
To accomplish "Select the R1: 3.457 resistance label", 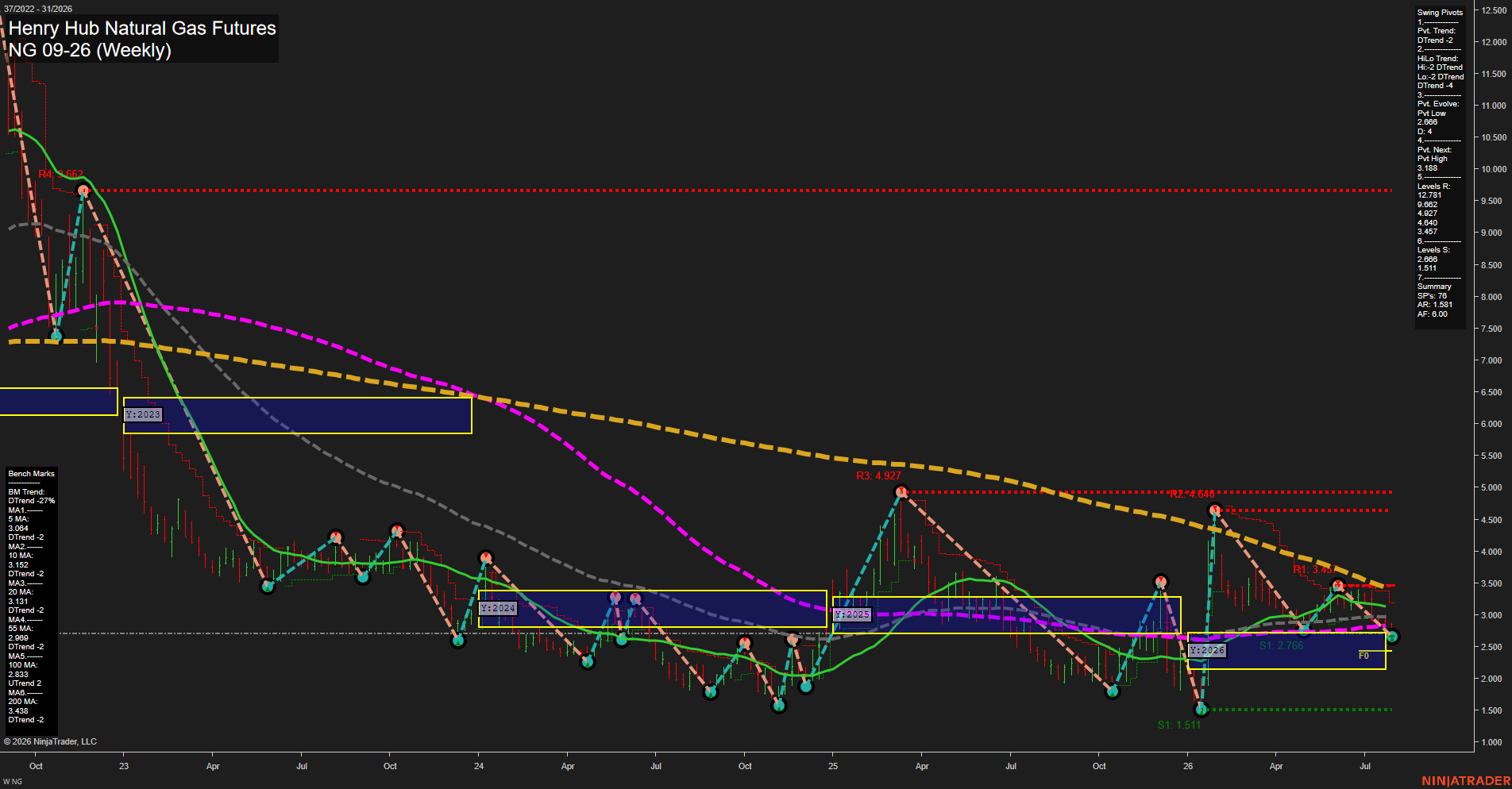I will [1315, 569].
